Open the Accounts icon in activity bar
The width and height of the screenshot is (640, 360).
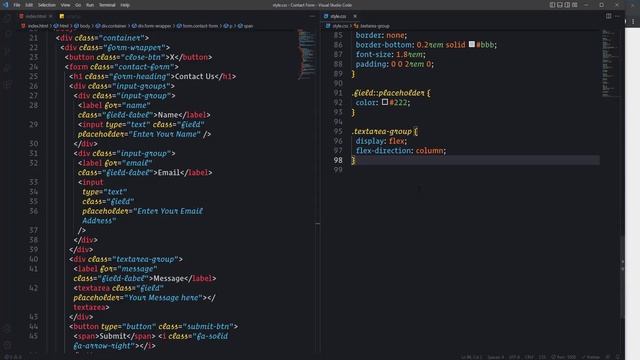(x=7, y=329)
